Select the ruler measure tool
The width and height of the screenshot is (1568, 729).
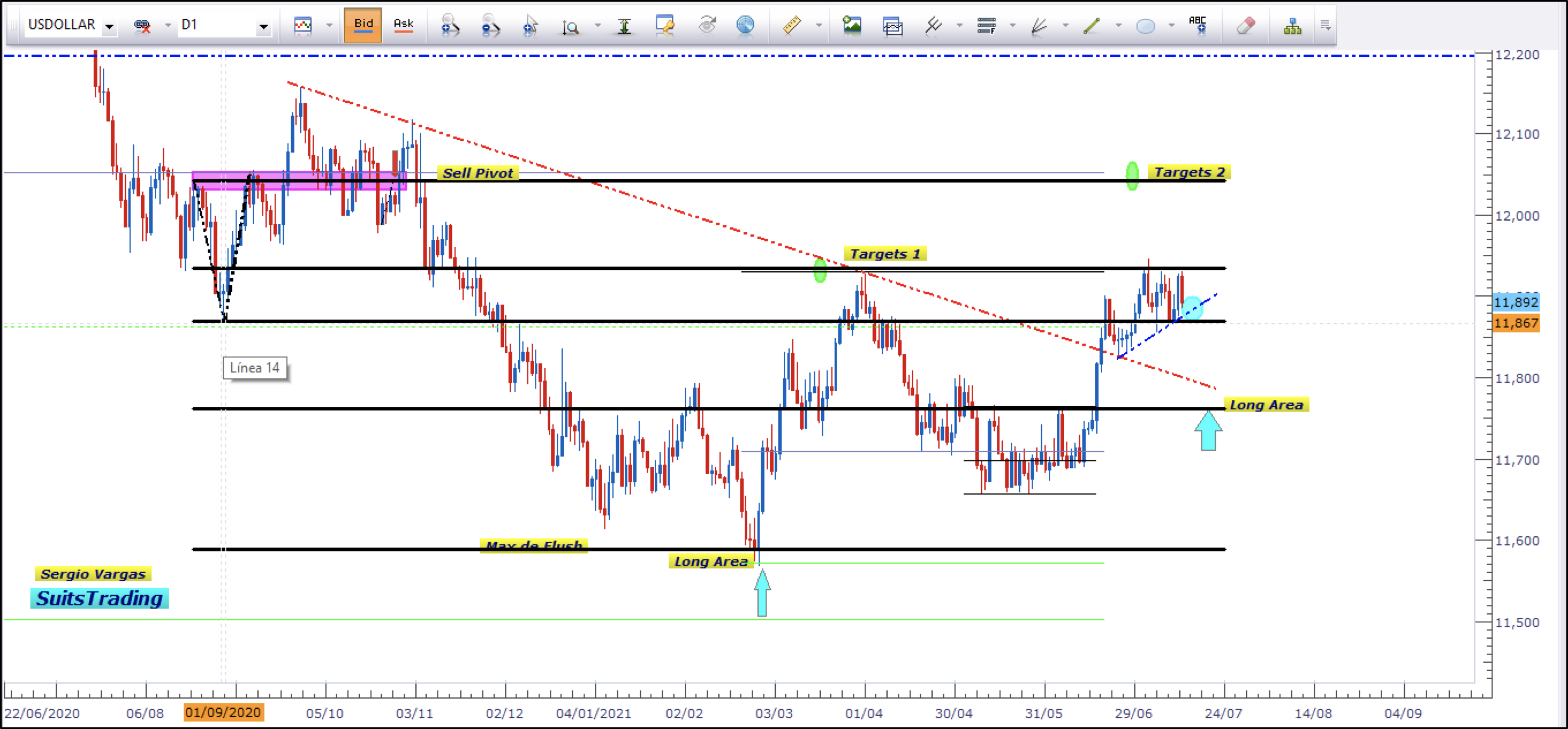(x=791, y=25)
